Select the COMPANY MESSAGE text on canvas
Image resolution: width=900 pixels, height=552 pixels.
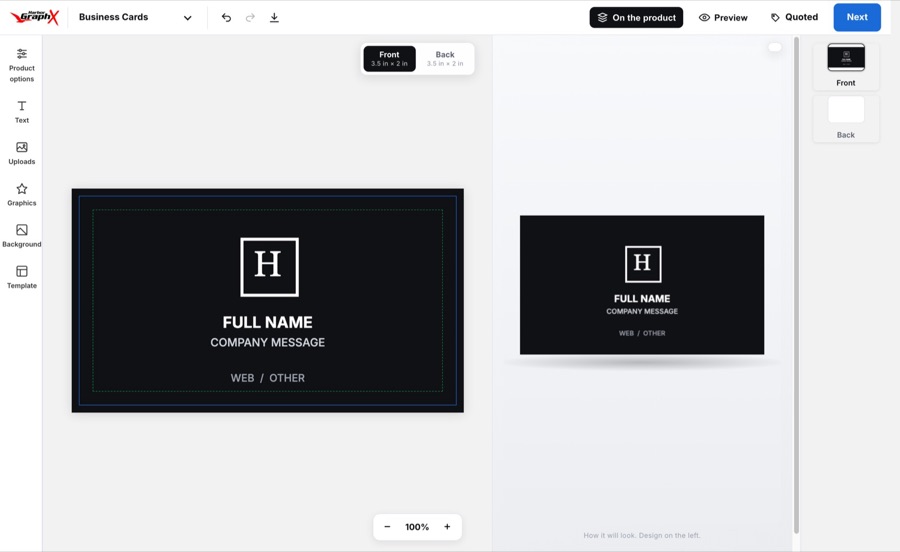pyautogui.click(x=267, y=343)
